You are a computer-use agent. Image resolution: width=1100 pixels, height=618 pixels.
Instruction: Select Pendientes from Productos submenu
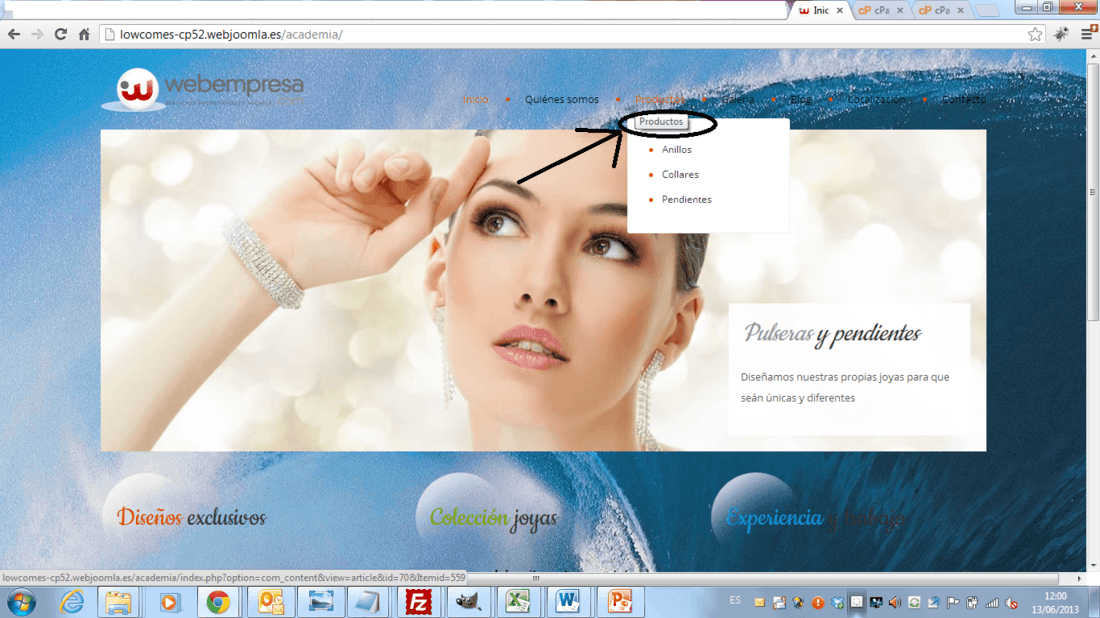coord(686,200)
